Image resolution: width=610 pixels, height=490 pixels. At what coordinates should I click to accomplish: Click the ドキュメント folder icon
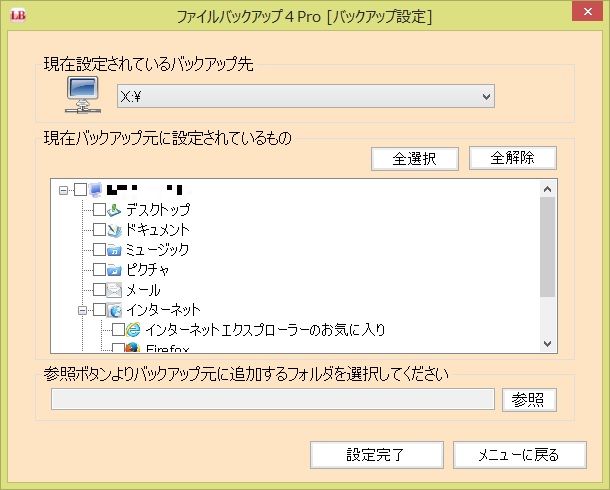point(114,230)
